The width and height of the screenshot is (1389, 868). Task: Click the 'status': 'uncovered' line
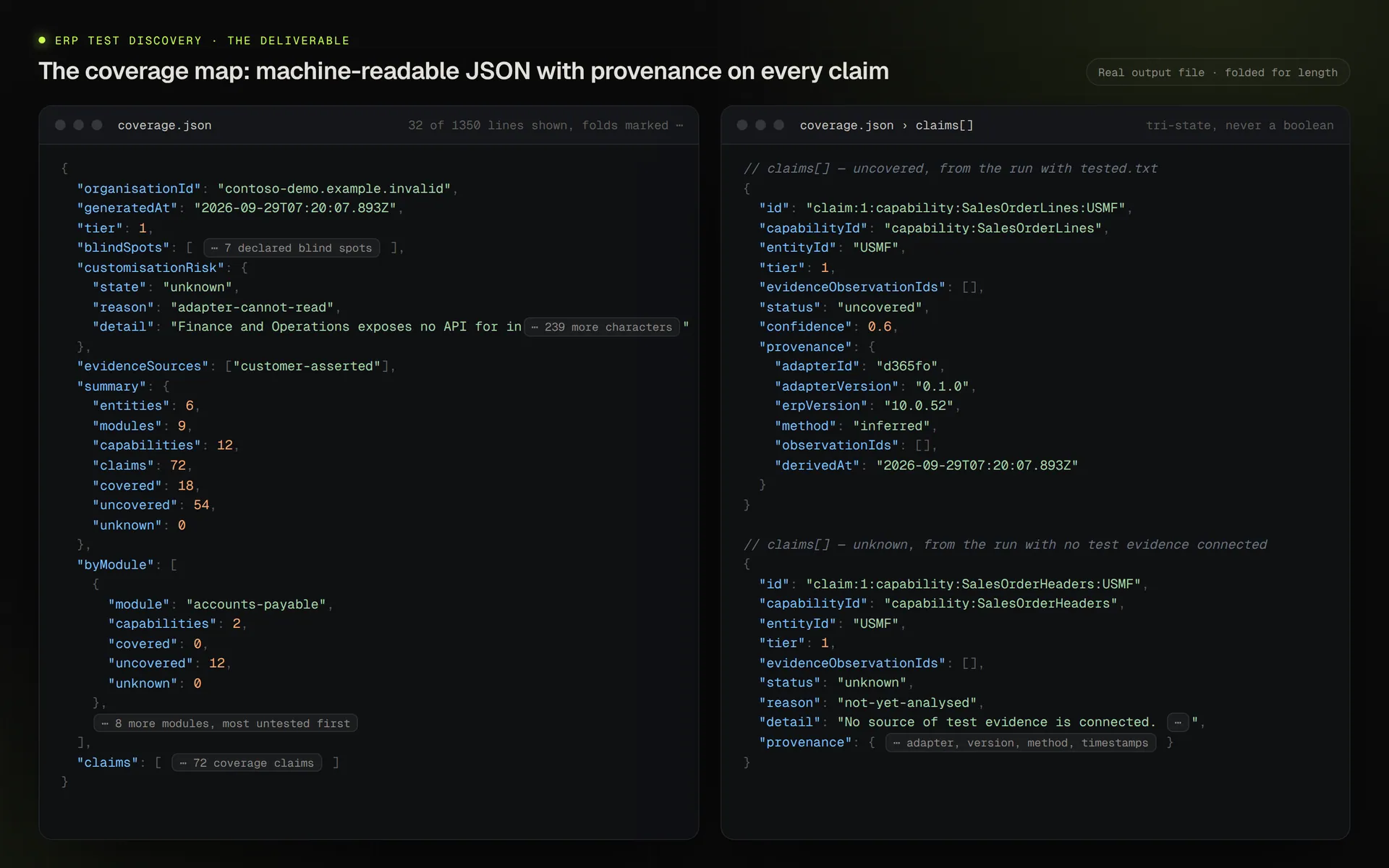tap(844, 307)
